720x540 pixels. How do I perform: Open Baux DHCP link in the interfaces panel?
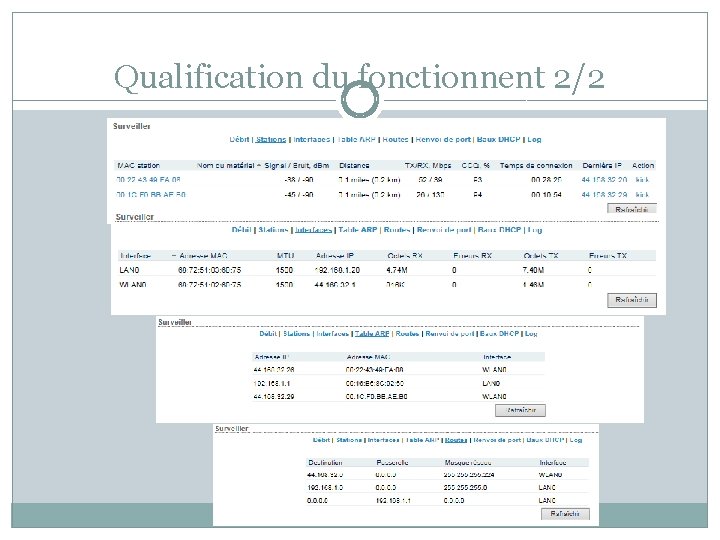click(499, 230)
